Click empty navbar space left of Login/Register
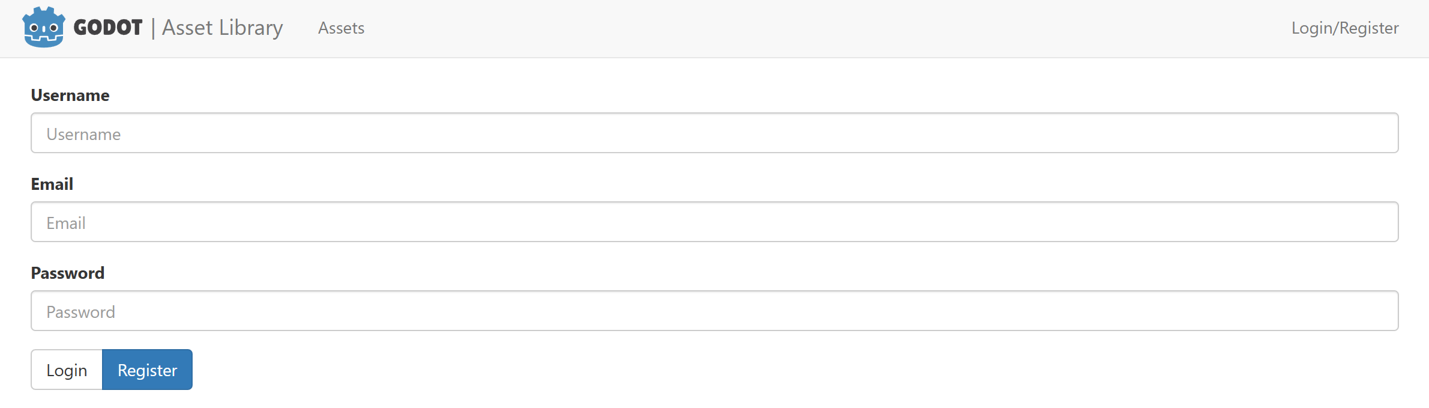 point(900,28)
